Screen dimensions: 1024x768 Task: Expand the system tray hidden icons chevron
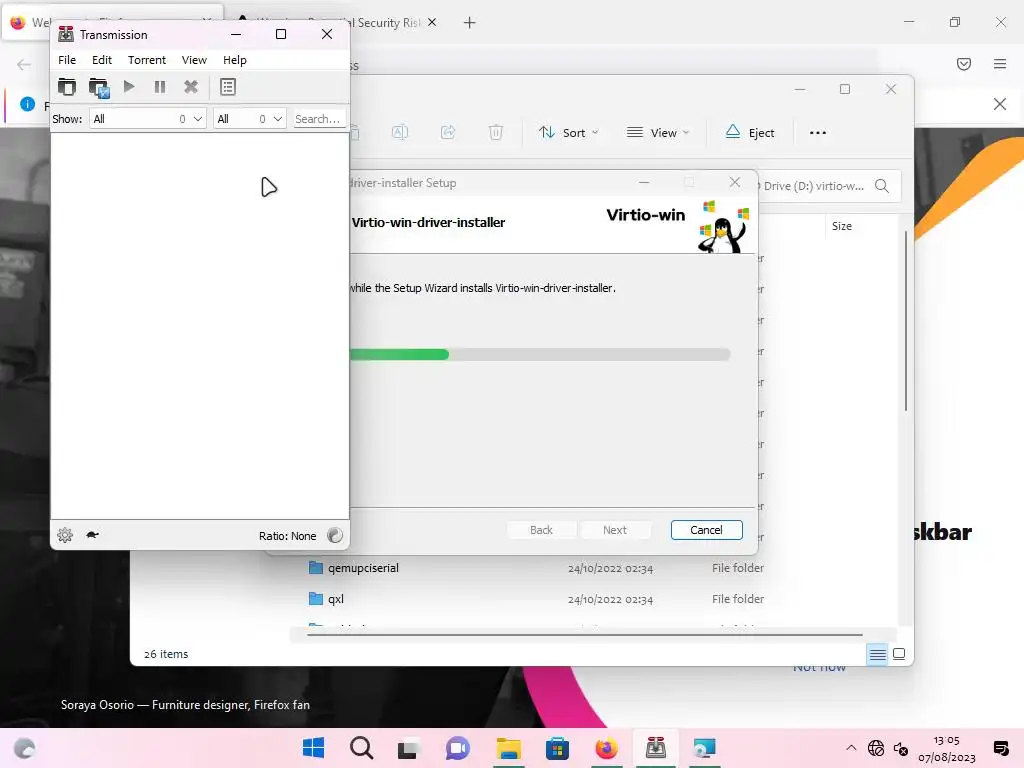pyautogui.click(x=851, y=748)
